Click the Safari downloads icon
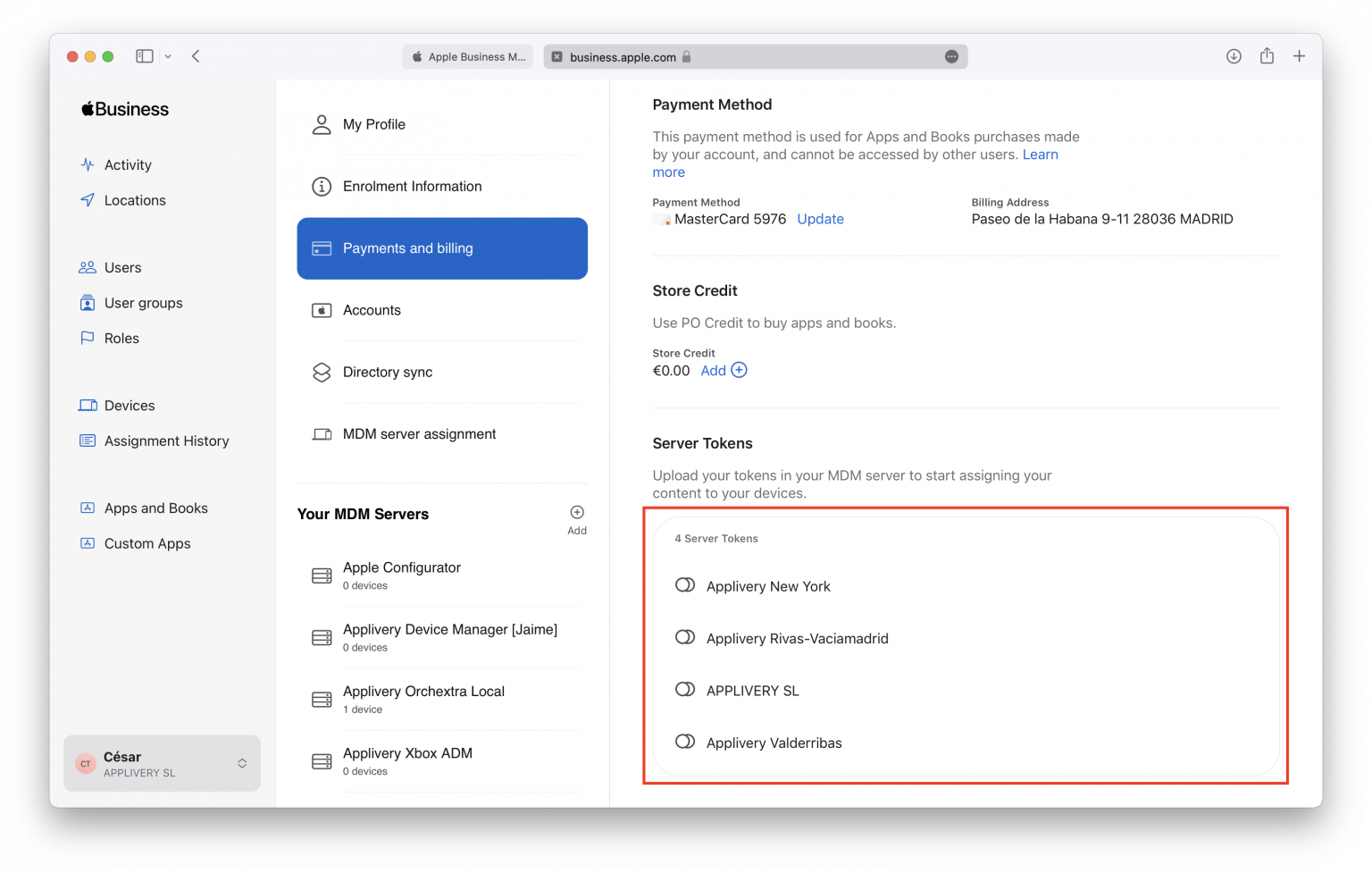Screen dimensions: 1372x873 [x=1234, y=56]
